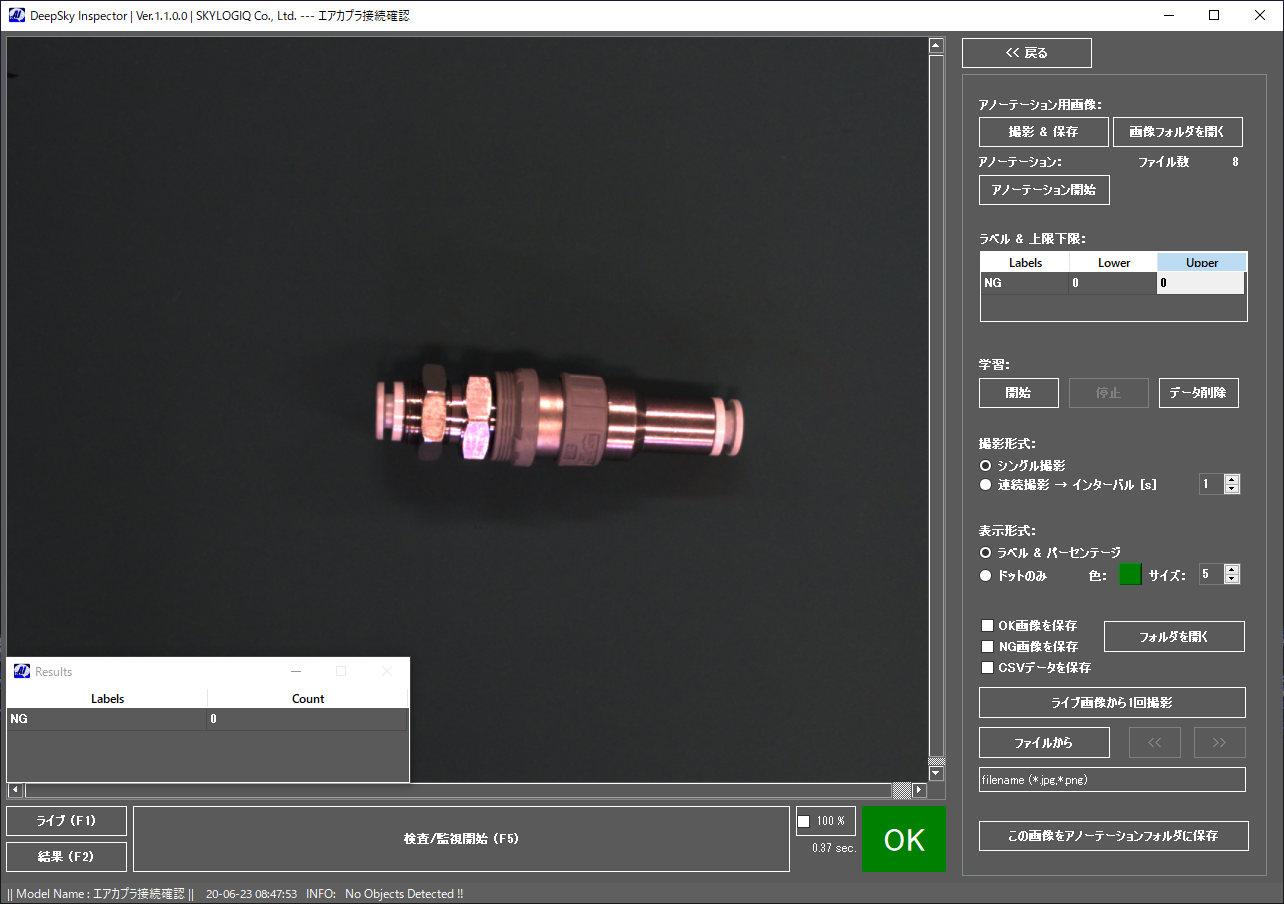The height and width of the screenshot is (904, 1284).
Task: Select the 連続撮影 interval radio option
Action: click(x=986, y=485)
